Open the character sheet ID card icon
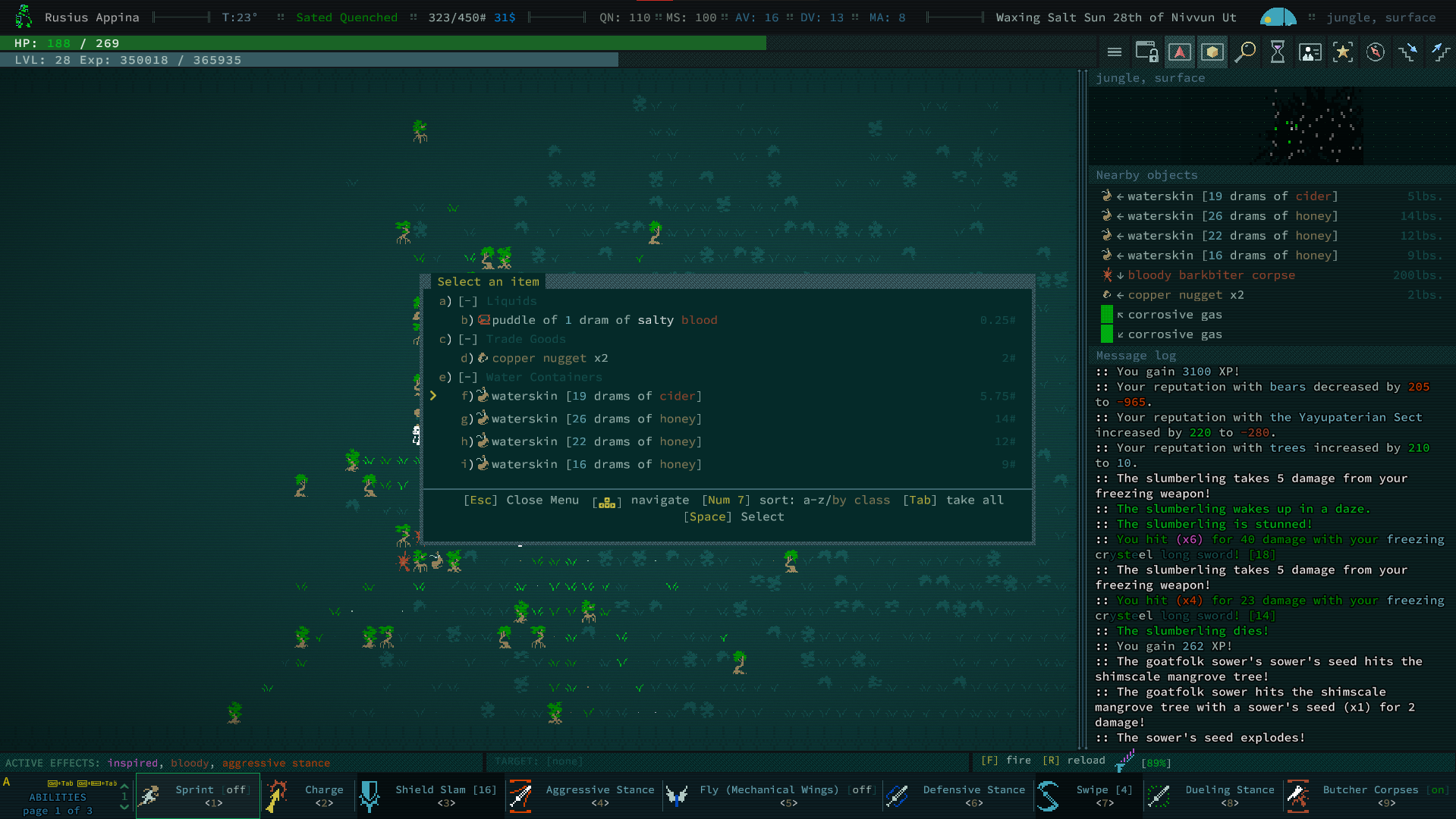 pos(1310,52)
